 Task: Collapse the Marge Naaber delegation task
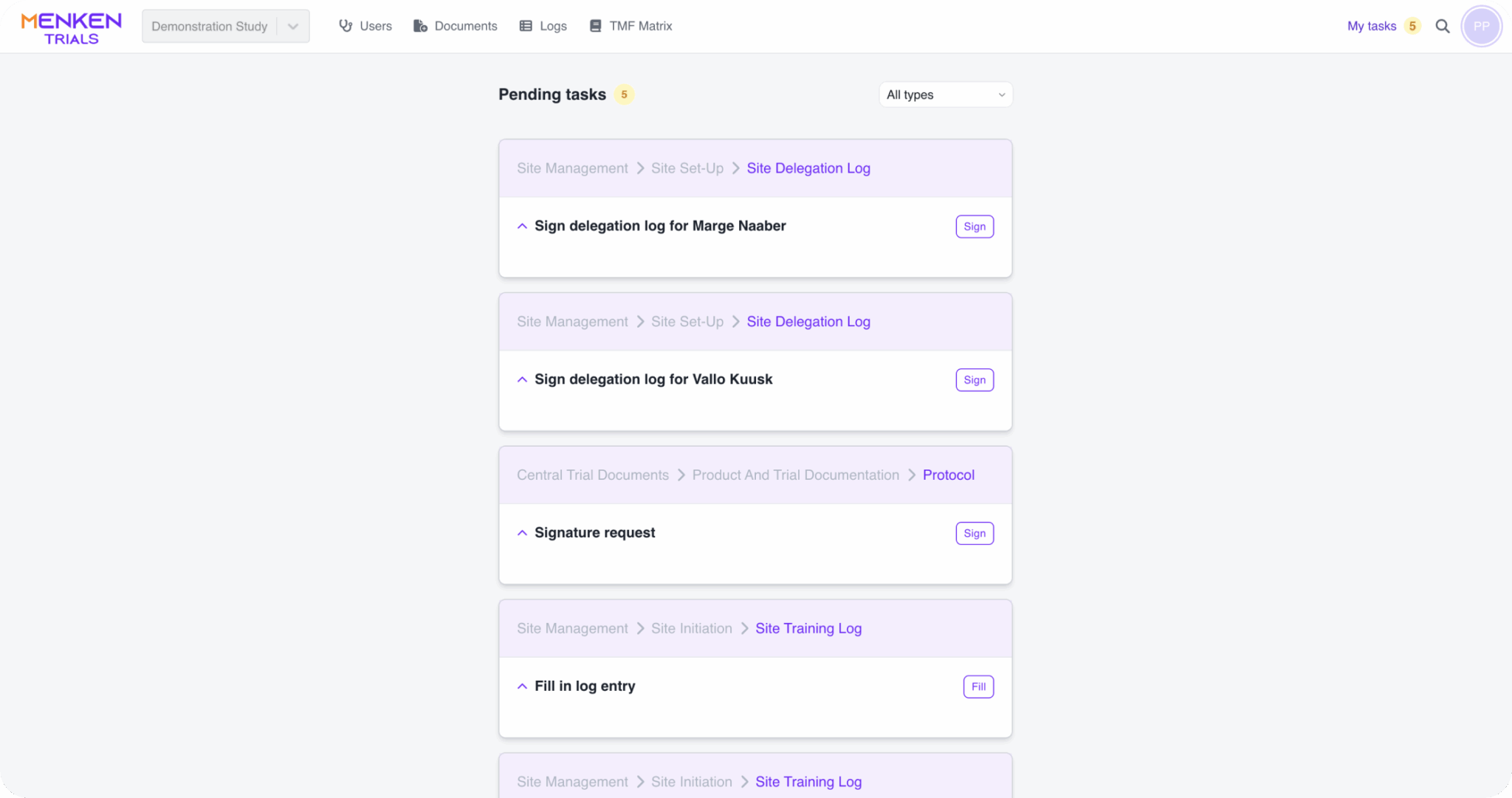pos(522,226)
